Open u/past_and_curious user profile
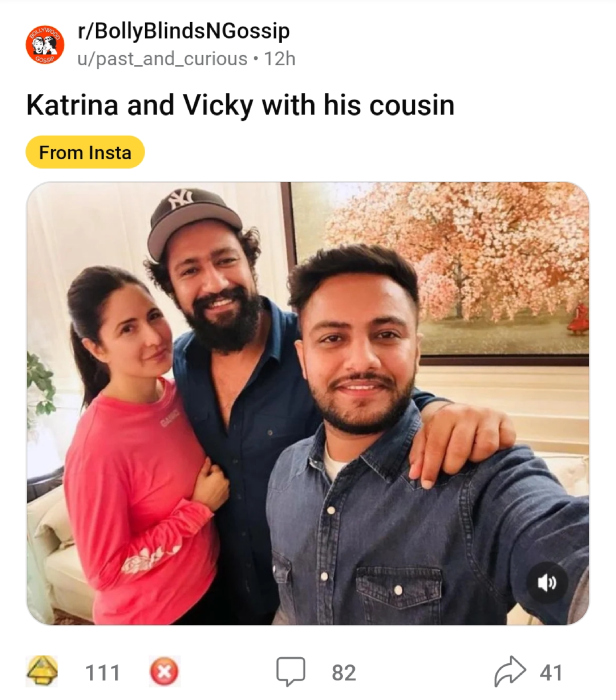The width and height of the screenshot is (616, 700). pos(162,59)
